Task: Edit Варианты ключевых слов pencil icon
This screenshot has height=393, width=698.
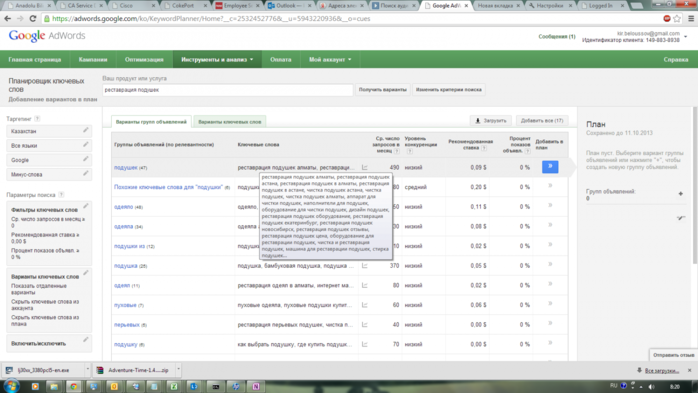Action: point(85,273)
